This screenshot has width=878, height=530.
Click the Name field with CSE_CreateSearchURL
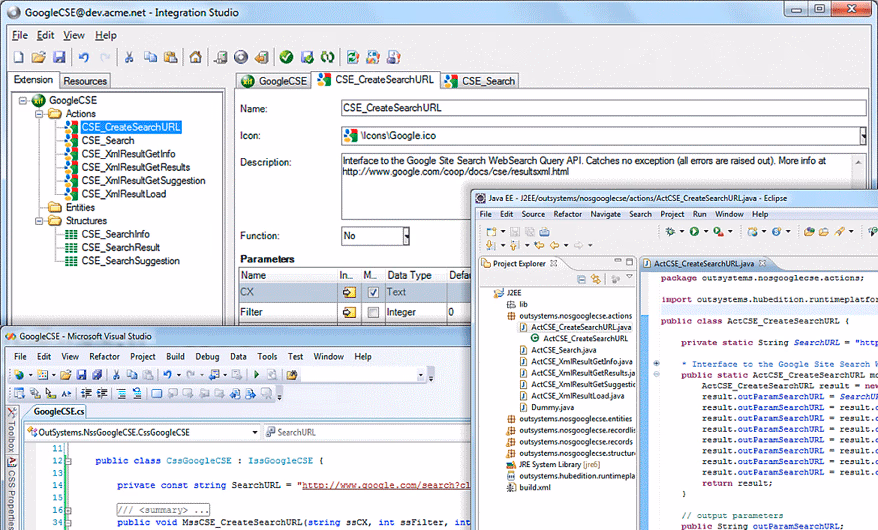[x=604, y=108]
